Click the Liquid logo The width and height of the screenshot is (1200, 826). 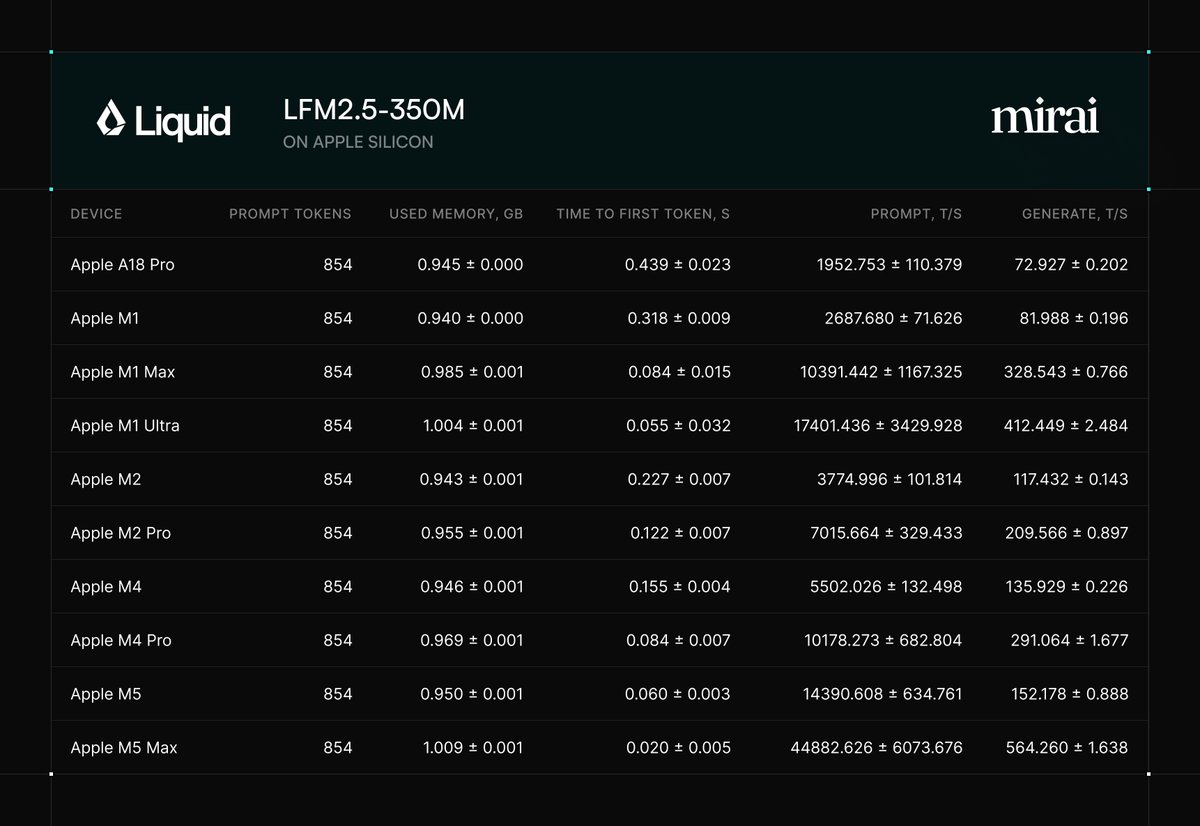pyautogui.click(x=164, y=120)
